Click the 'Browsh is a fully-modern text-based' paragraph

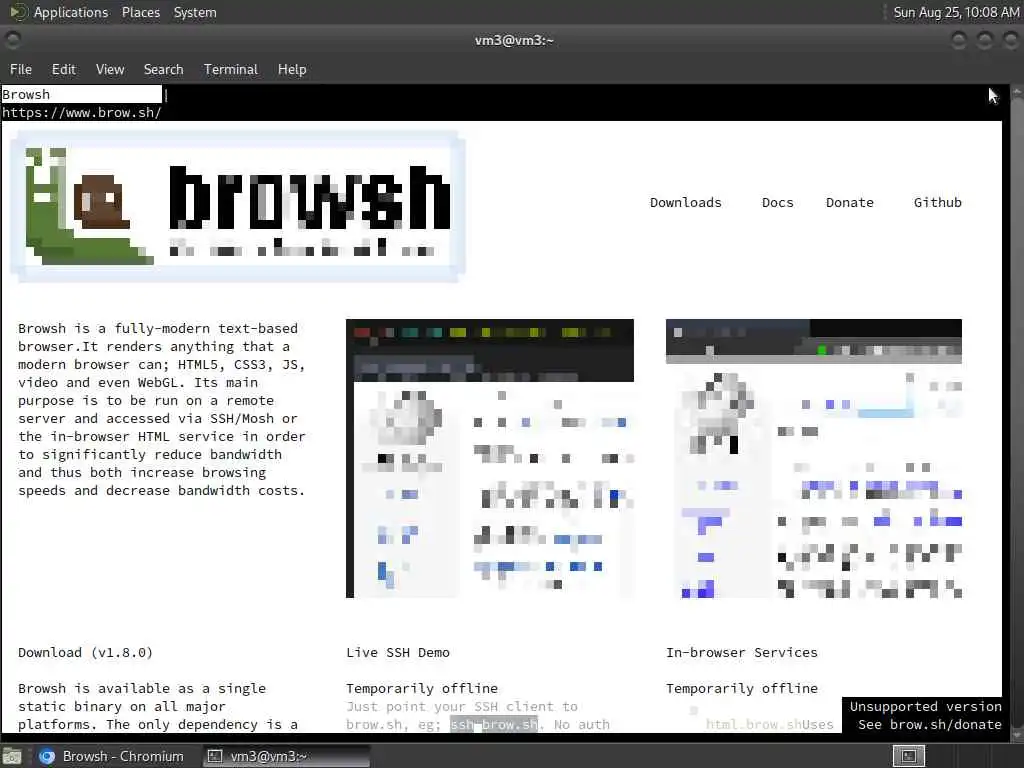pyautogui.click(x=161, y=409)
